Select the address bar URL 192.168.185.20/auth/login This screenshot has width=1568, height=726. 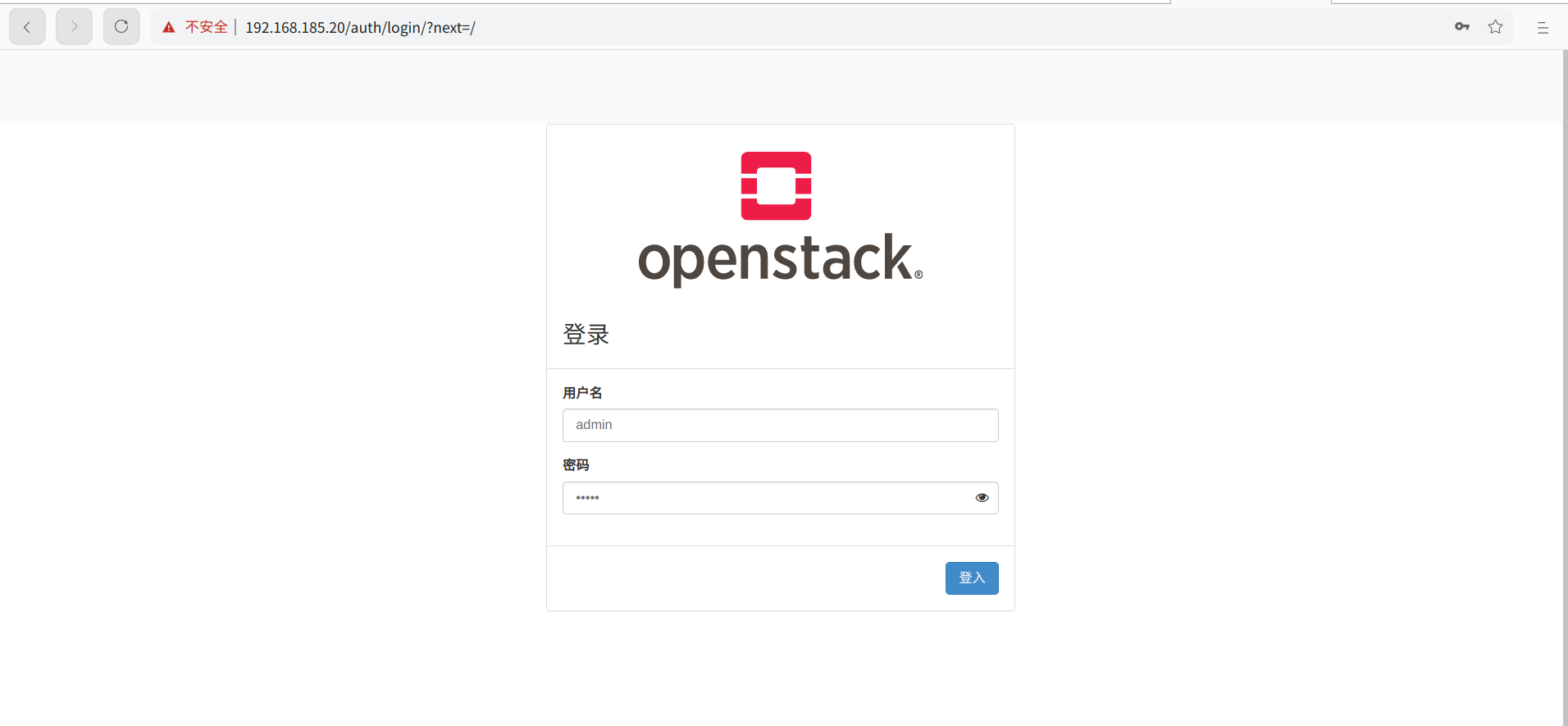pyautogui.click(x=360, y=28)
